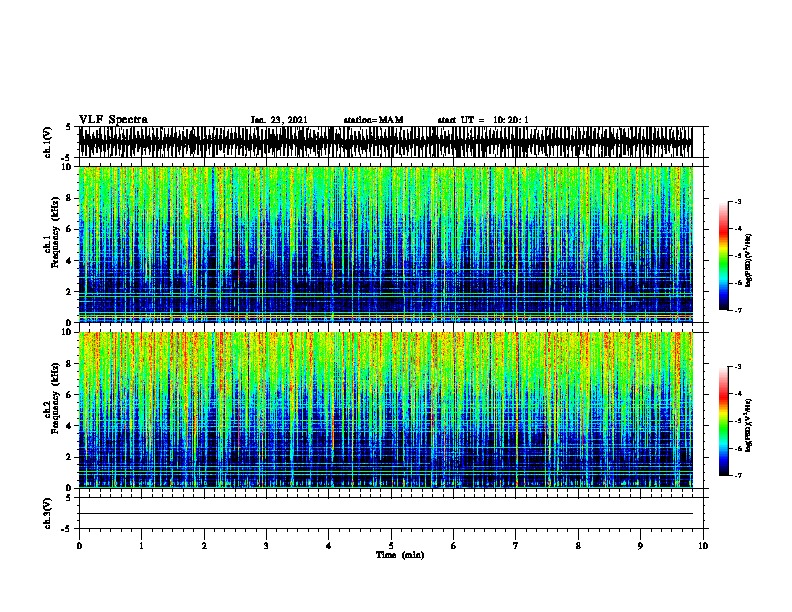The image size is (792, 612).
Task: Click the date 'Jan. 23, 2021'
Action: [279, 120]
